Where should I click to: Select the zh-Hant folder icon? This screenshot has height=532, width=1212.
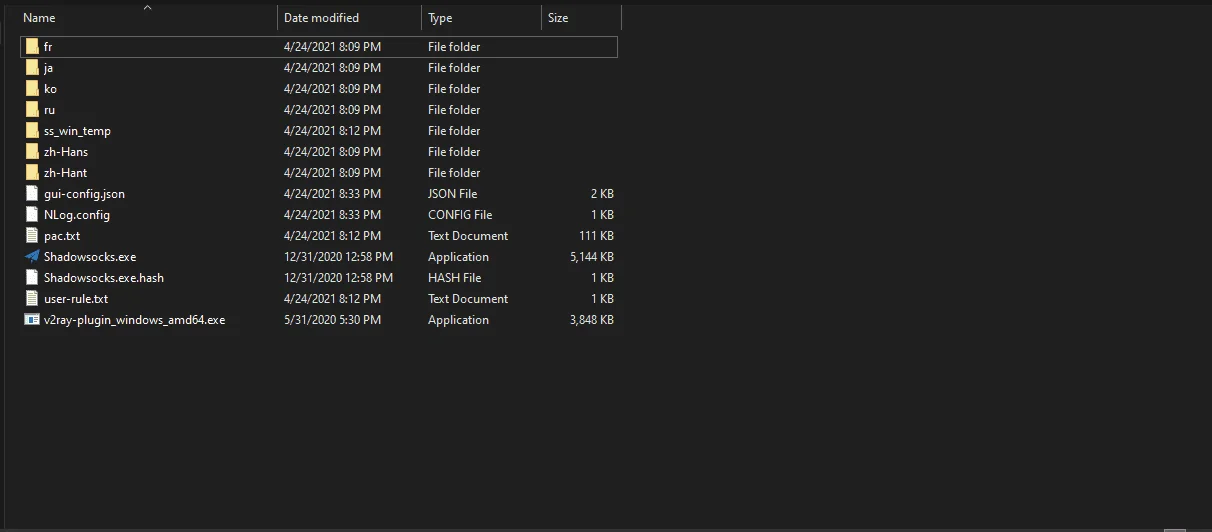[32, 173]
